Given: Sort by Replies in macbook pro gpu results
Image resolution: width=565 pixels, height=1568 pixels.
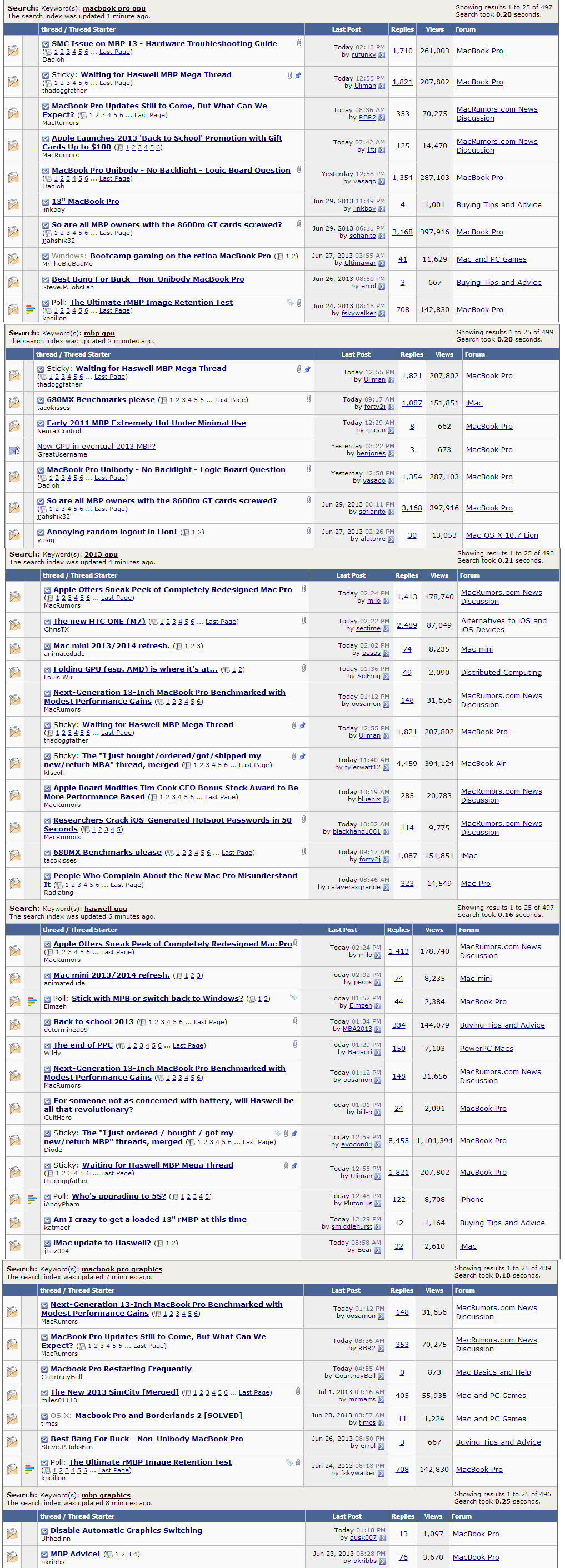Looking at the screenshot, I should [x=402, y=29].
